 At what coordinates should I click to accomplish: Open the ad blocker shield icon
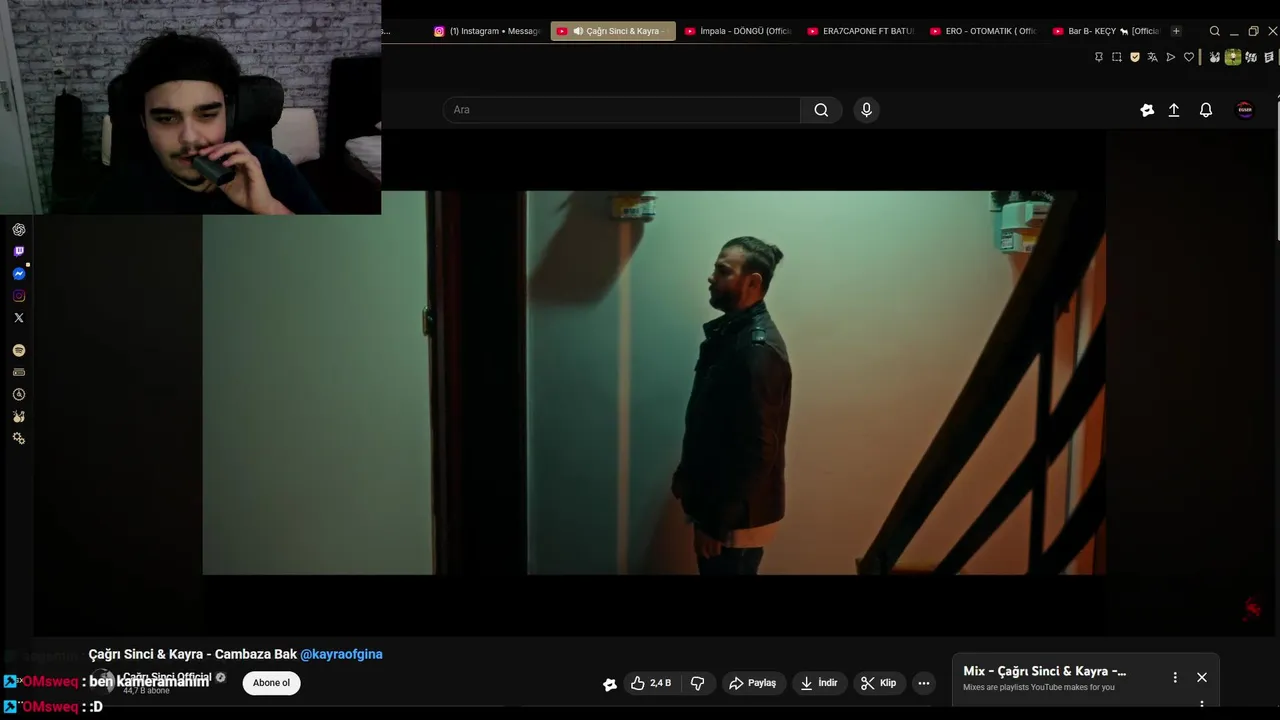(1135, 57)
